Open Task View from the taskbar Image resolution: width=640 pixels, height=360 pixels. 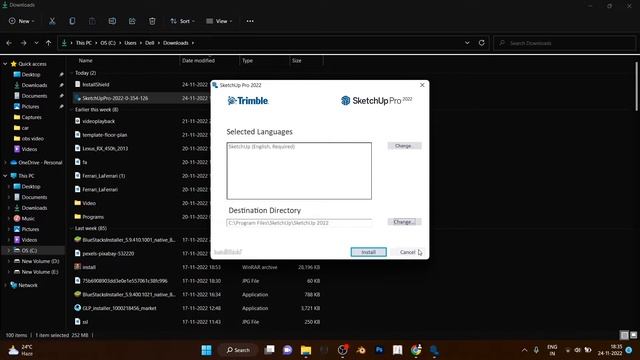click(269, 350)
